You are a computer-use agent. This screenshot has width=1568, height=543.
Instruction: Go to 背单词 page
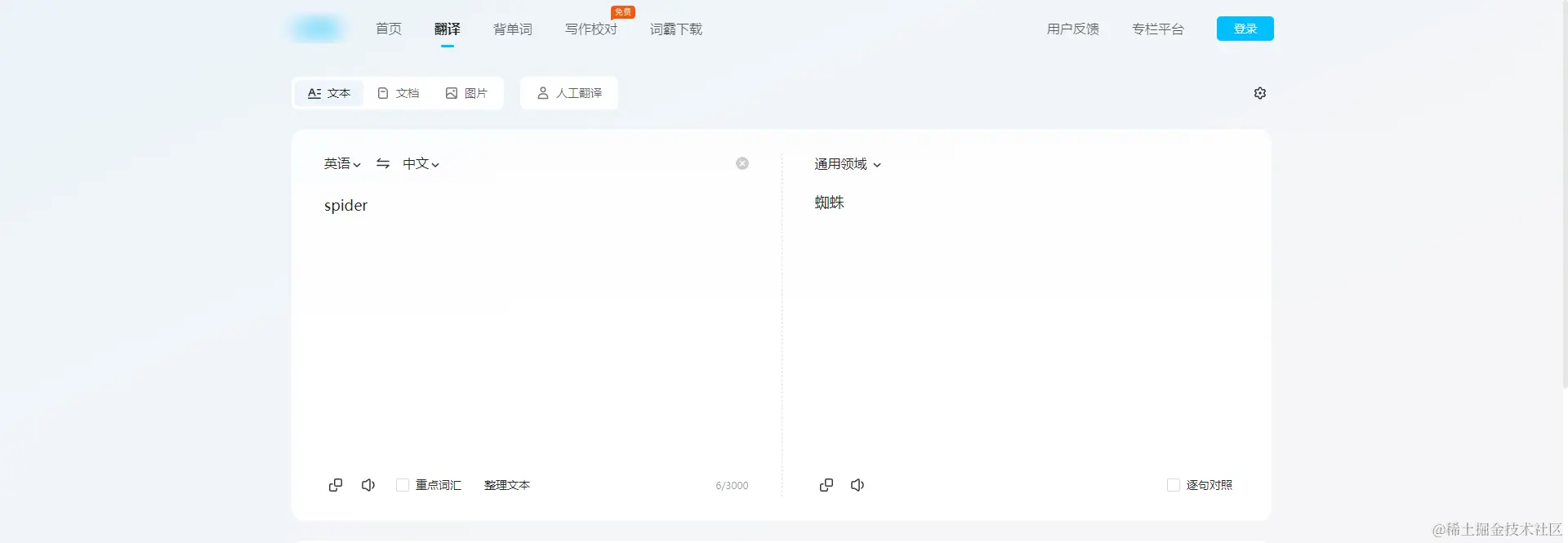(x=513, y=29)
